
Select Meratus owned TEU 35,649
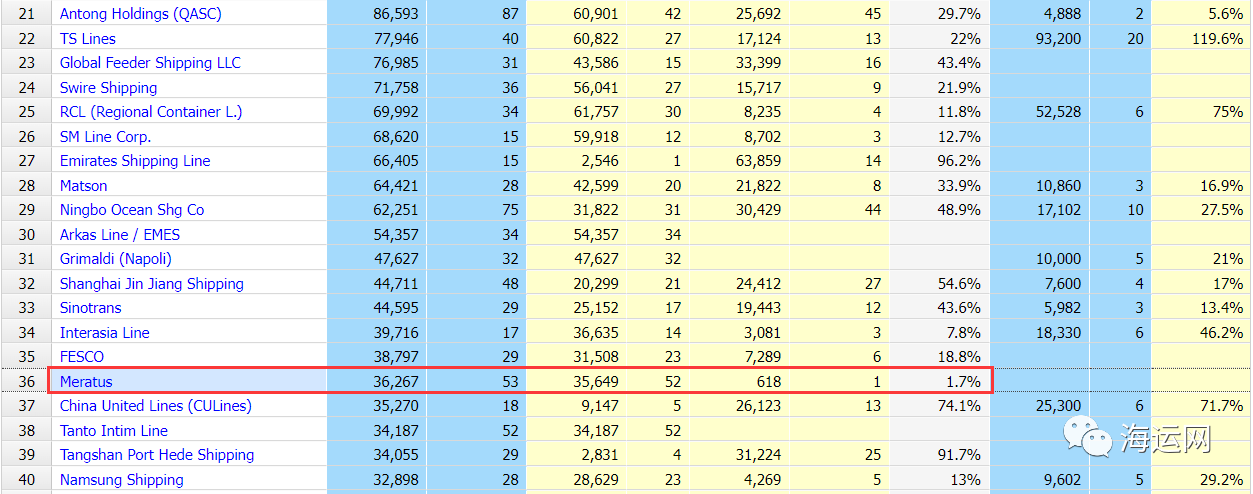pyautogui.click(x=594, y=381)
